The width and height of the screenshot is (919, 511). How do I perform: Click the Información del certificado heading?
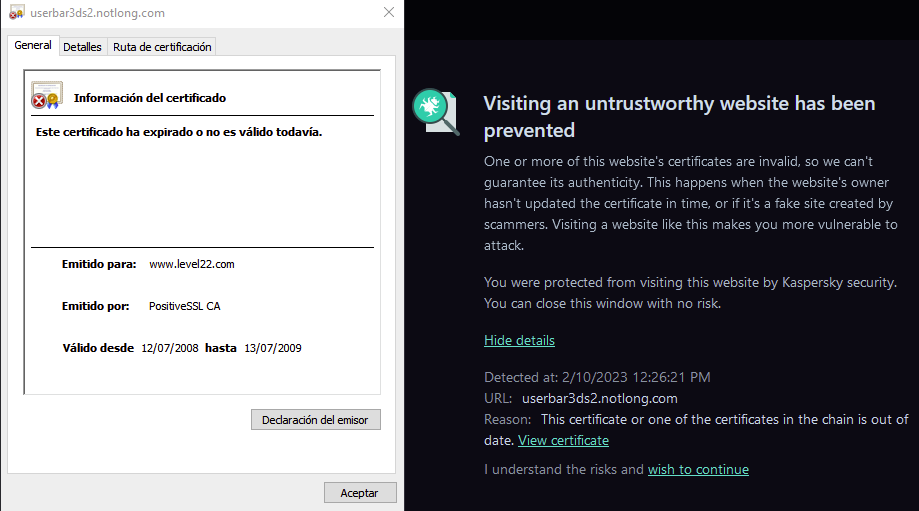click(x=150, y=98)
